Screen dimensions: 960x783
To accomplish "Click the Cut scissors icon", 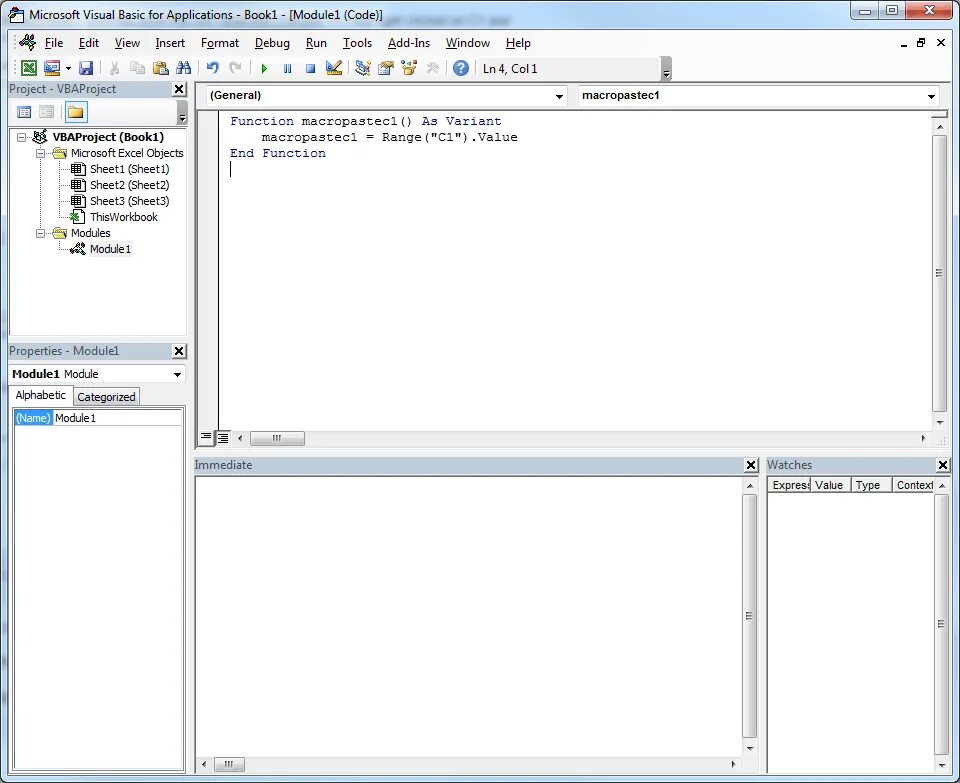I will (114, 68).
